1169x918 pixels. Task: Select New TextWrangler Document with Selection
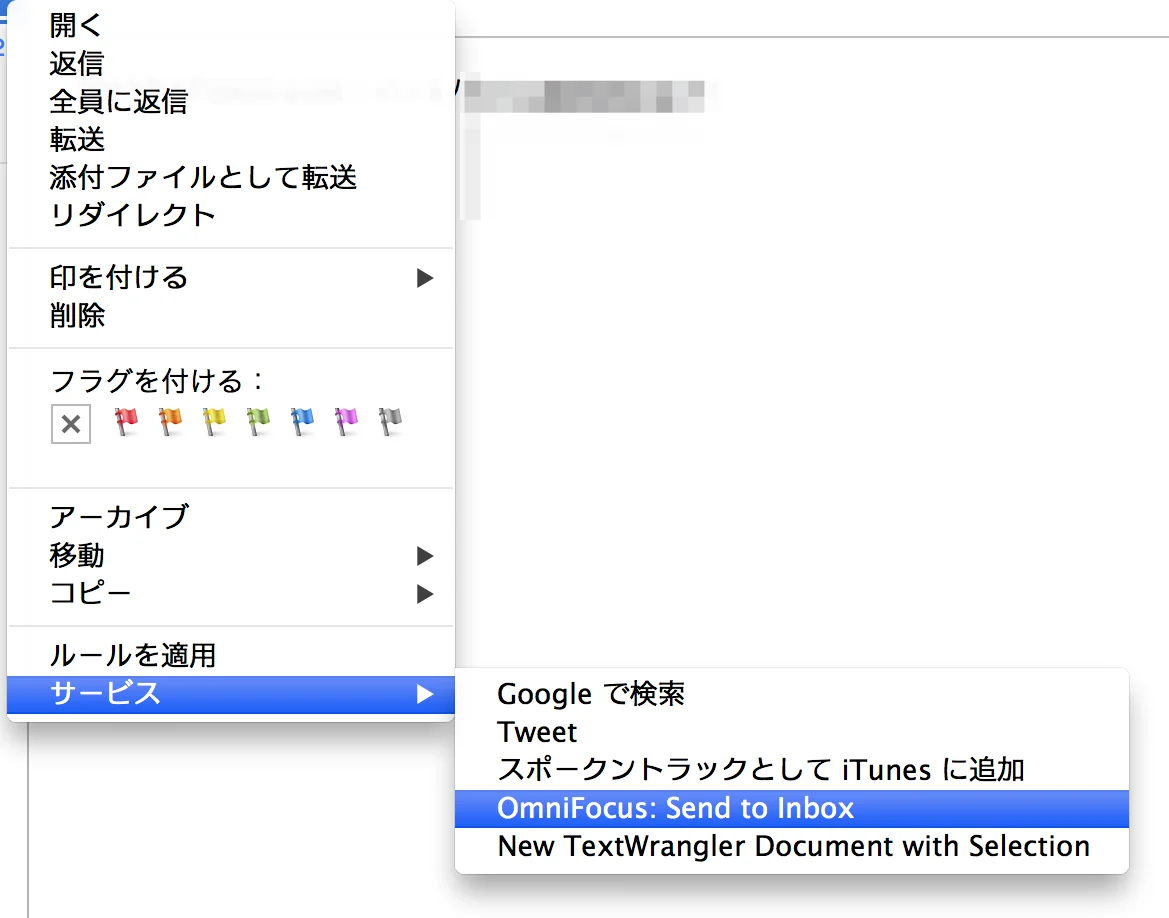point(792,846)
